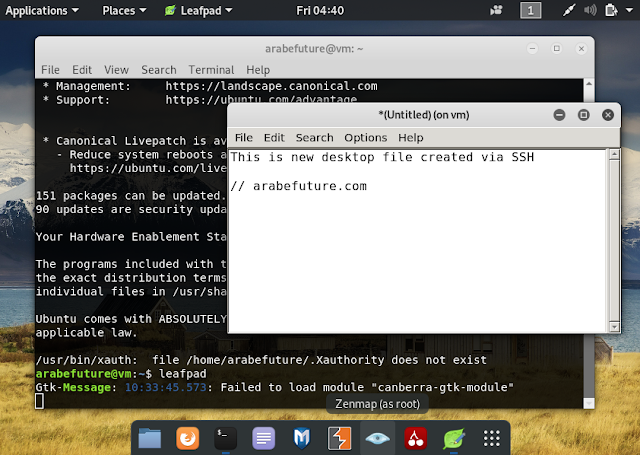Close the arabefuture@vm terminal window
The height and width of the screenshot is (455, 640).
(x=581, y=49)
